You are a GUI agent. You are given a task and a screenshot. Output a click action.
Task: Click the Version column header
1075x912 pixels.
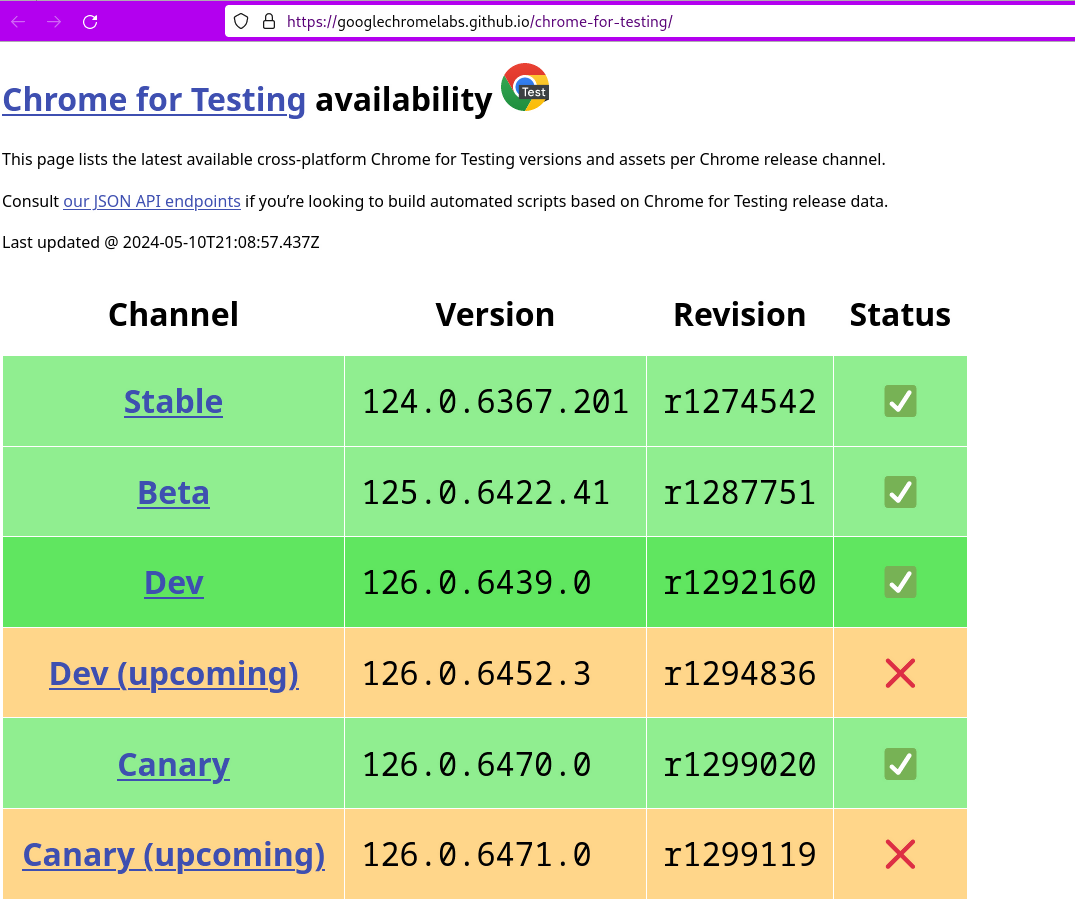495,315
